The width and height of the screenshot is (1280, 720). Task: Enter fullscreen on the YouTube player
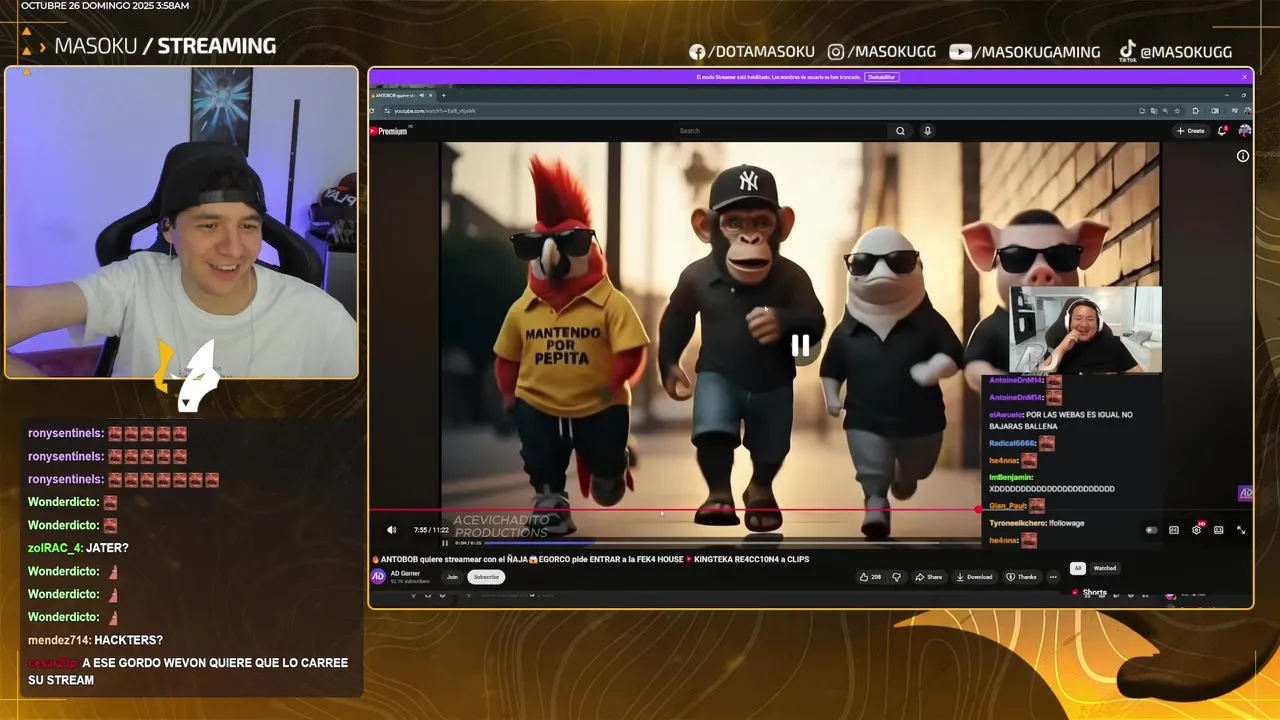[1241, 530]
